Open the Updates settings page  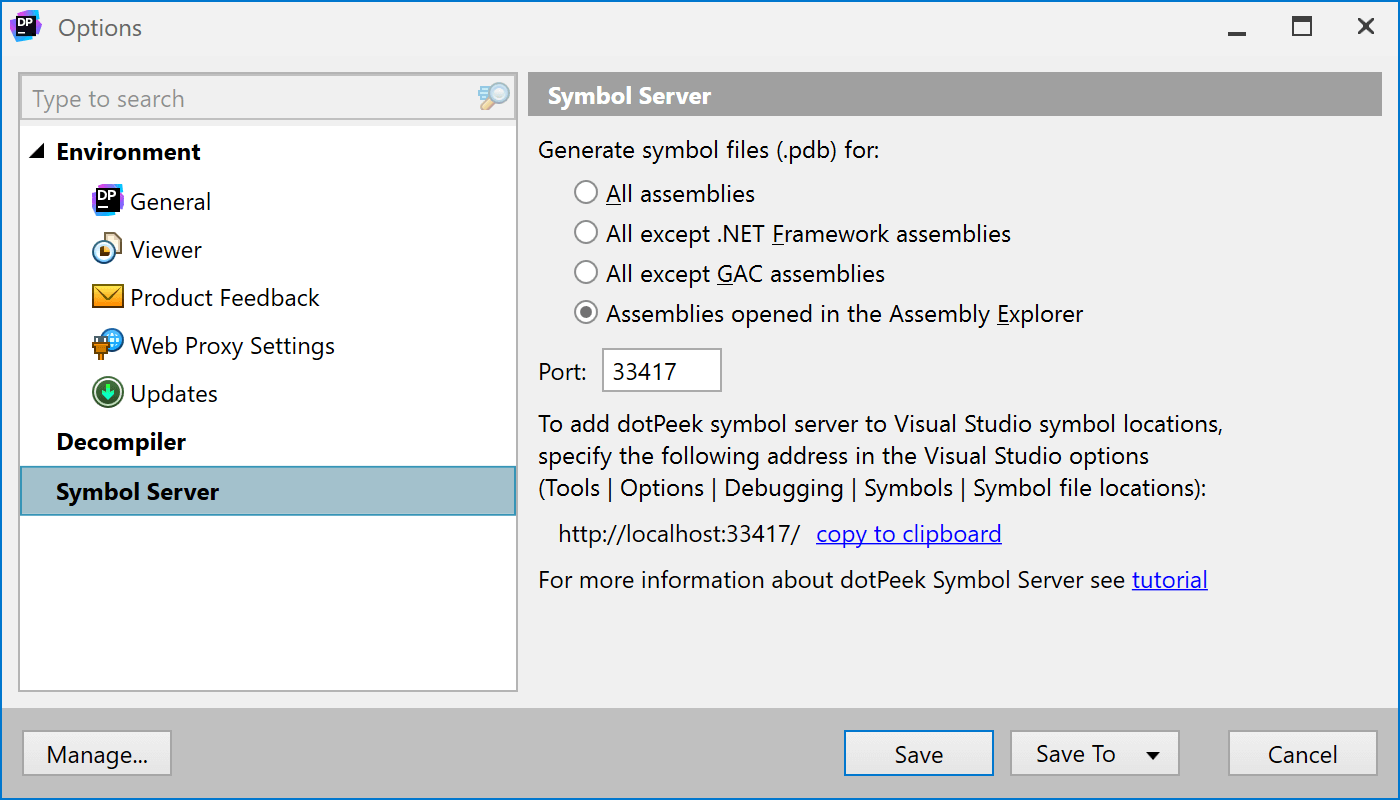(174, 393)
